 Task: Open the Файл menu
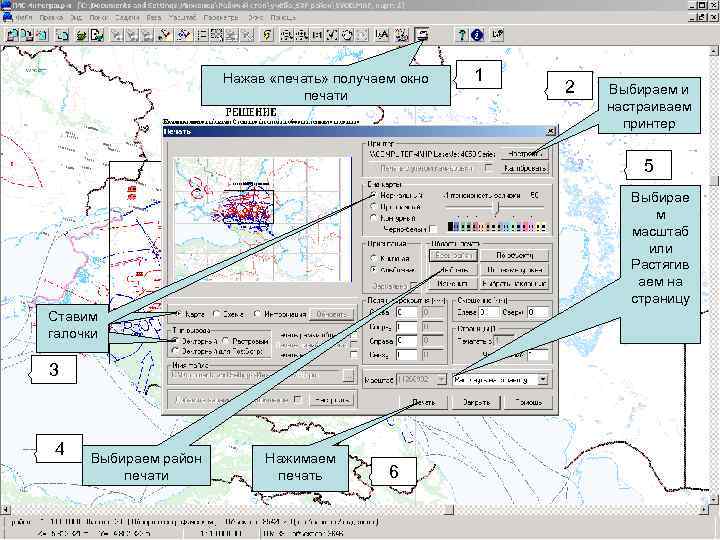(23, 17)
